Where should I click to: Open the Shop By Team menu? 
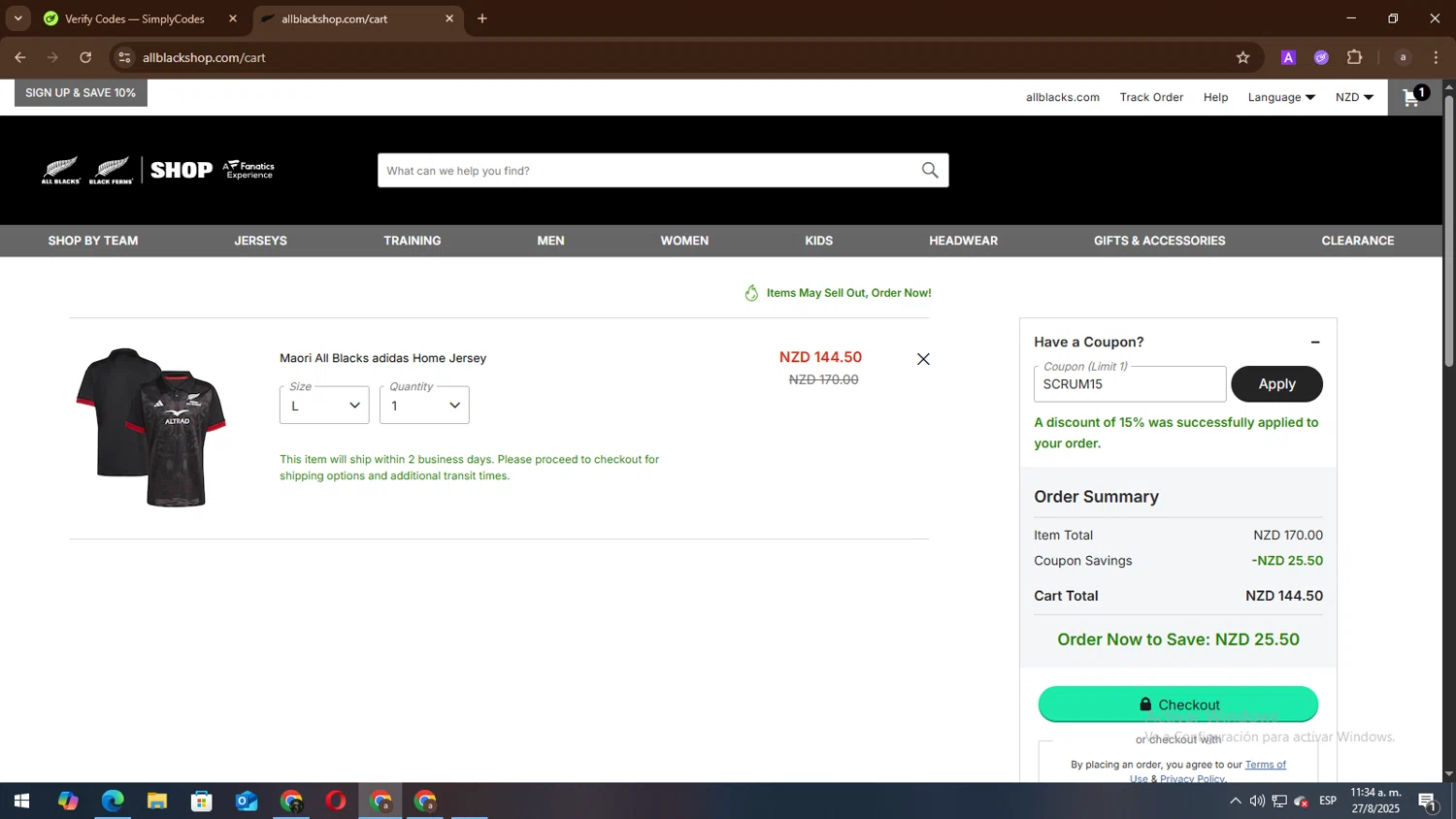[x=93, y=241]
